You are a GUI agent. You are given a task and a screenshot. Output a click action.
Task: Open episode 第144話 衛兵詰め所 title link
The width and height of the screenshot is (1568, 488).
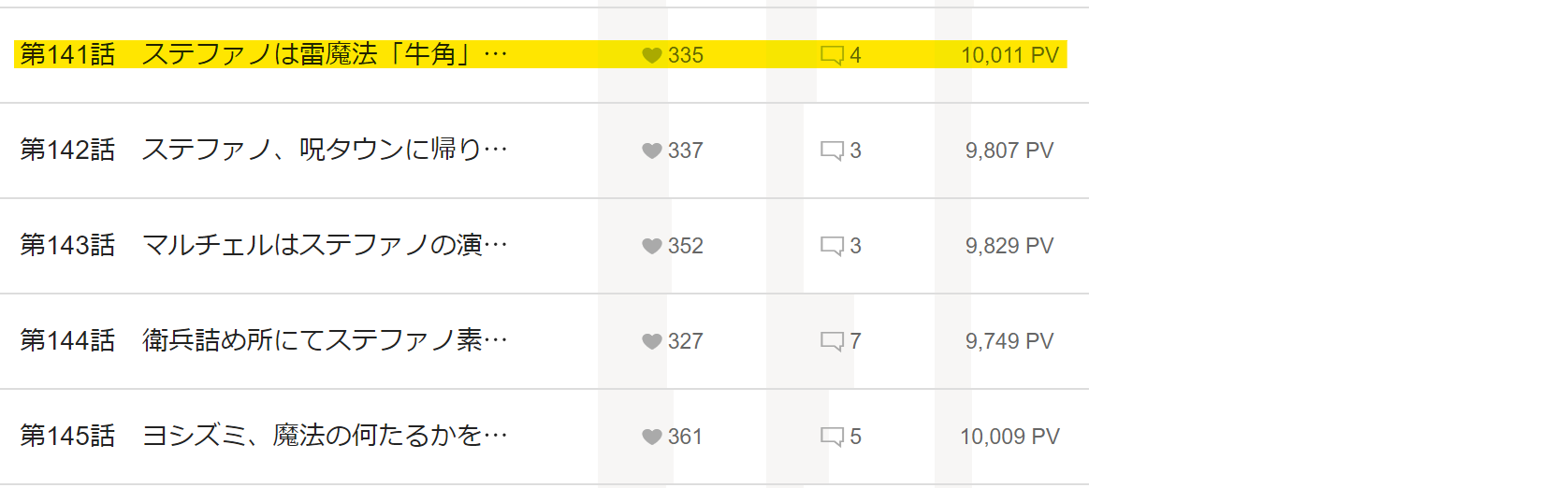coord(264,341)
